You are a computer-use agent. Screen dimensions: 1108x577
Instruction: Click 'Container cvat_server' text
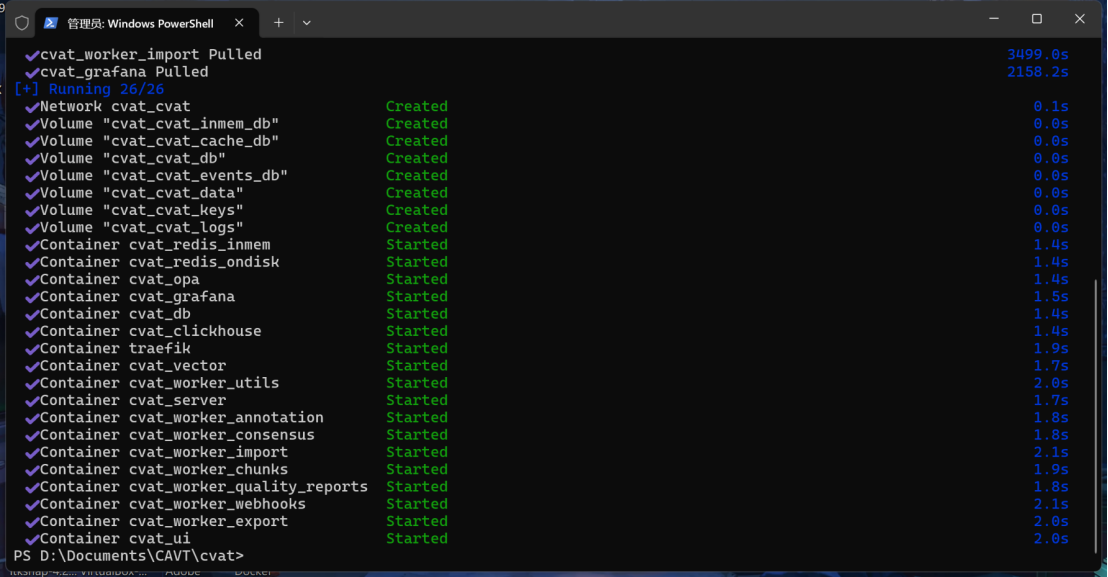133,400
